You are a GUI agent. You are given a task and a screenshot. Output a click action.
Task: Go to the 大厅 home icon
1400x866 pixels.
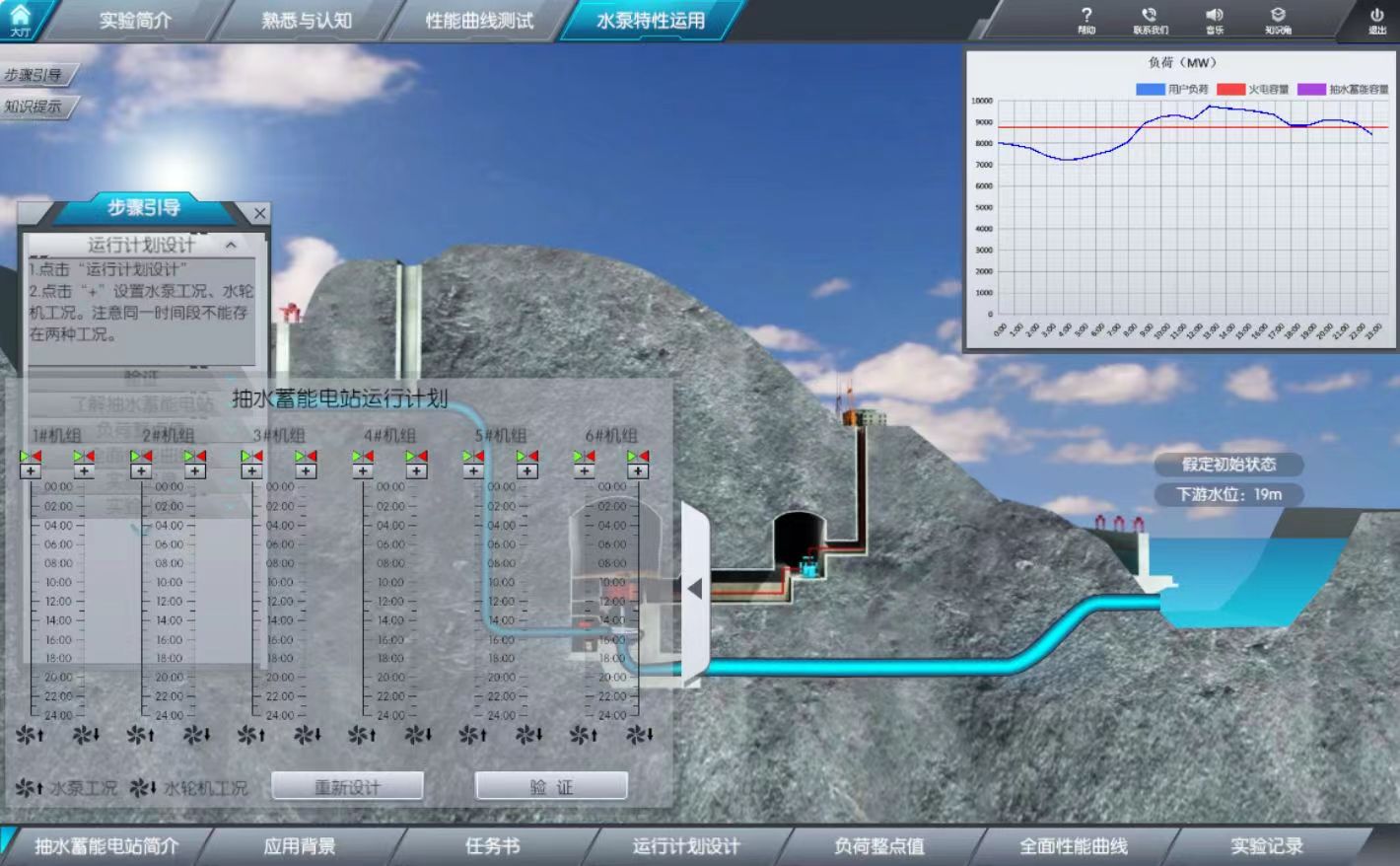coord(20,19)
